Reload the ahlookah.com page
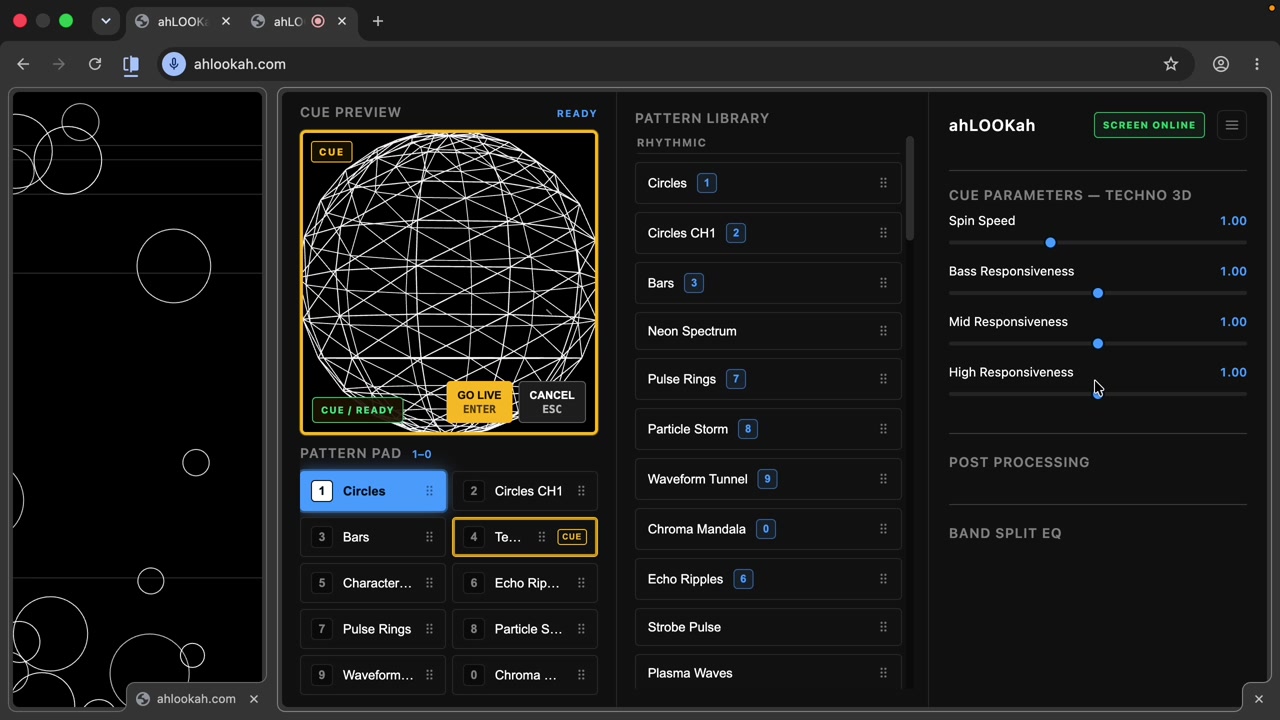The width and height of the screenshot is (1280, 720). (x=95, y=64)
